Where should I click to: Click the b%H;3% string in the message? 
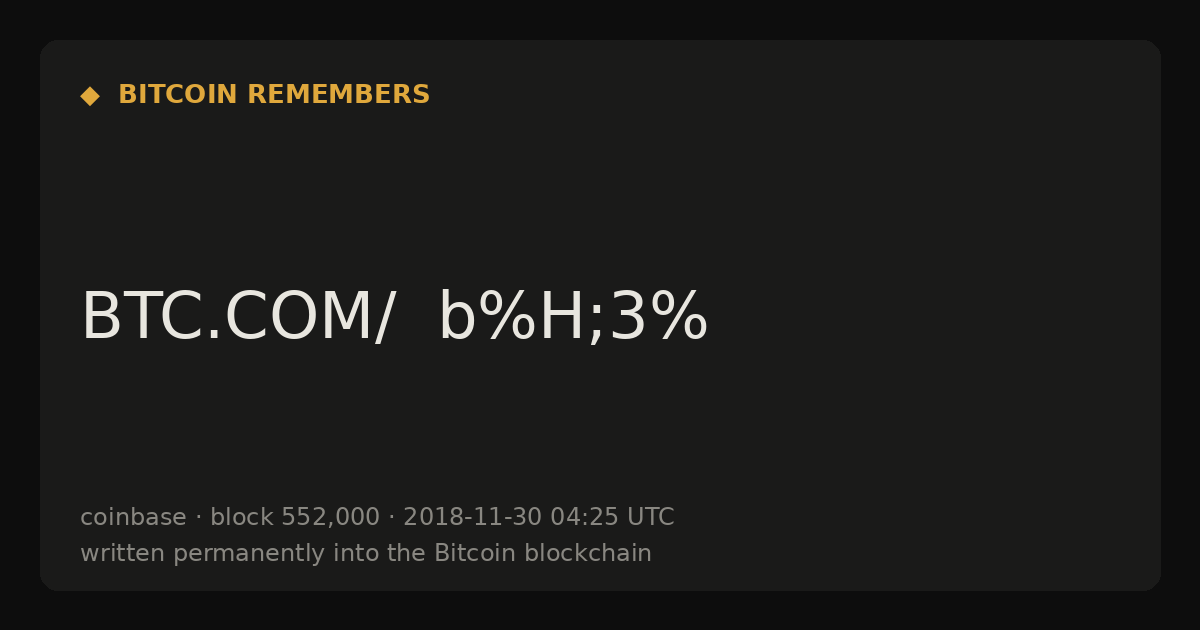point(573,318)
